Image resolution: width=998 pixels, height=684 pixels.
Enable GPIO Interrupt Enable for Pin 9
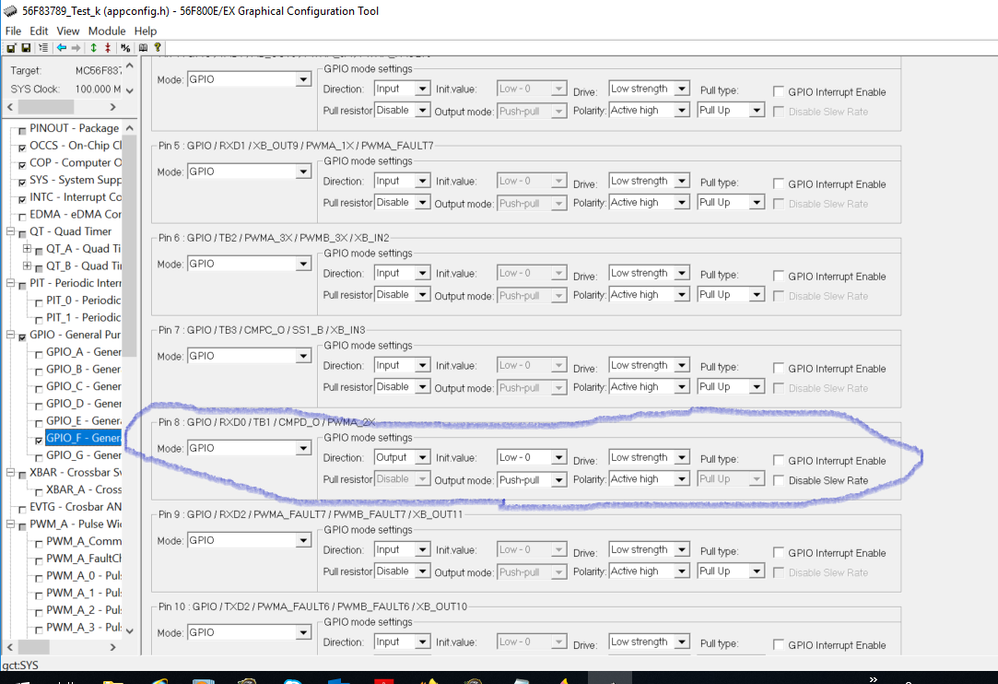(778, 552)
